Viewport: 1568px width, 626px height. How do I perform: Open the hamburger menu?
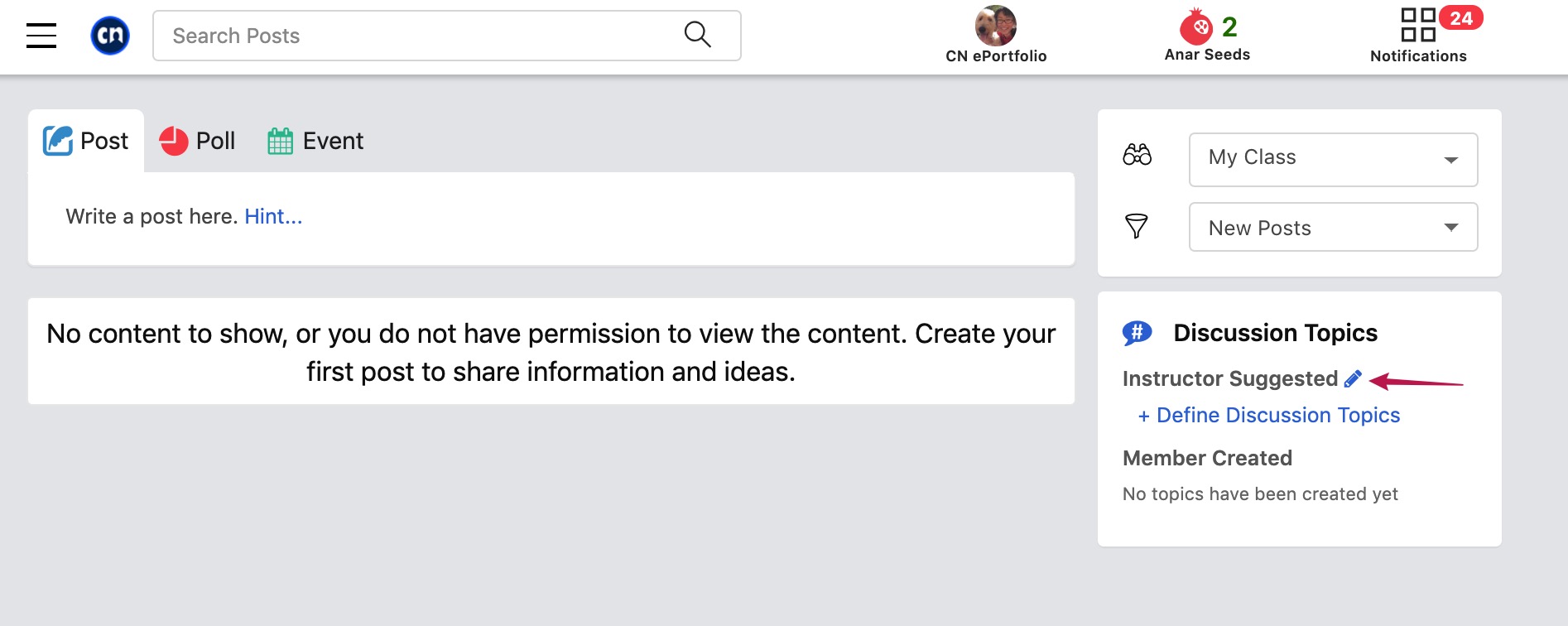[x=41, y=36]
